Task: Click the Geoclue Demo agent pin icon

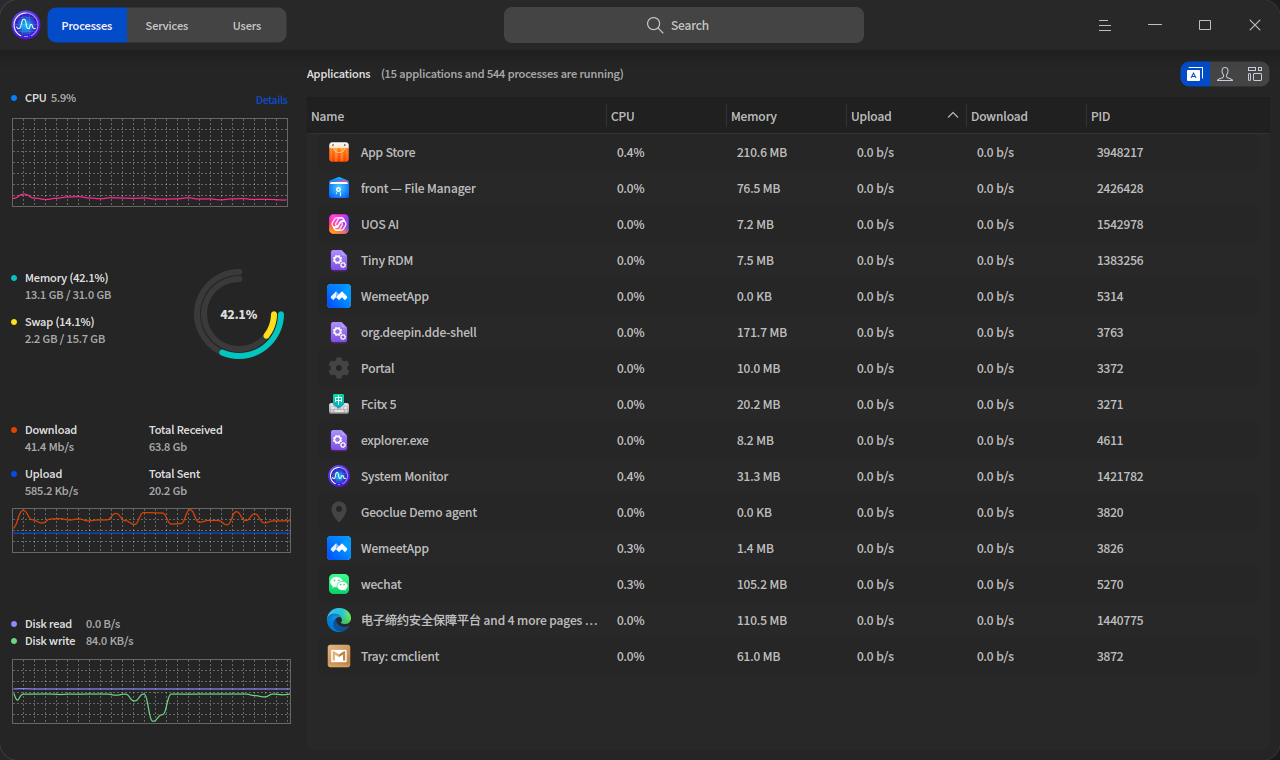Action: tap(339, 512)
